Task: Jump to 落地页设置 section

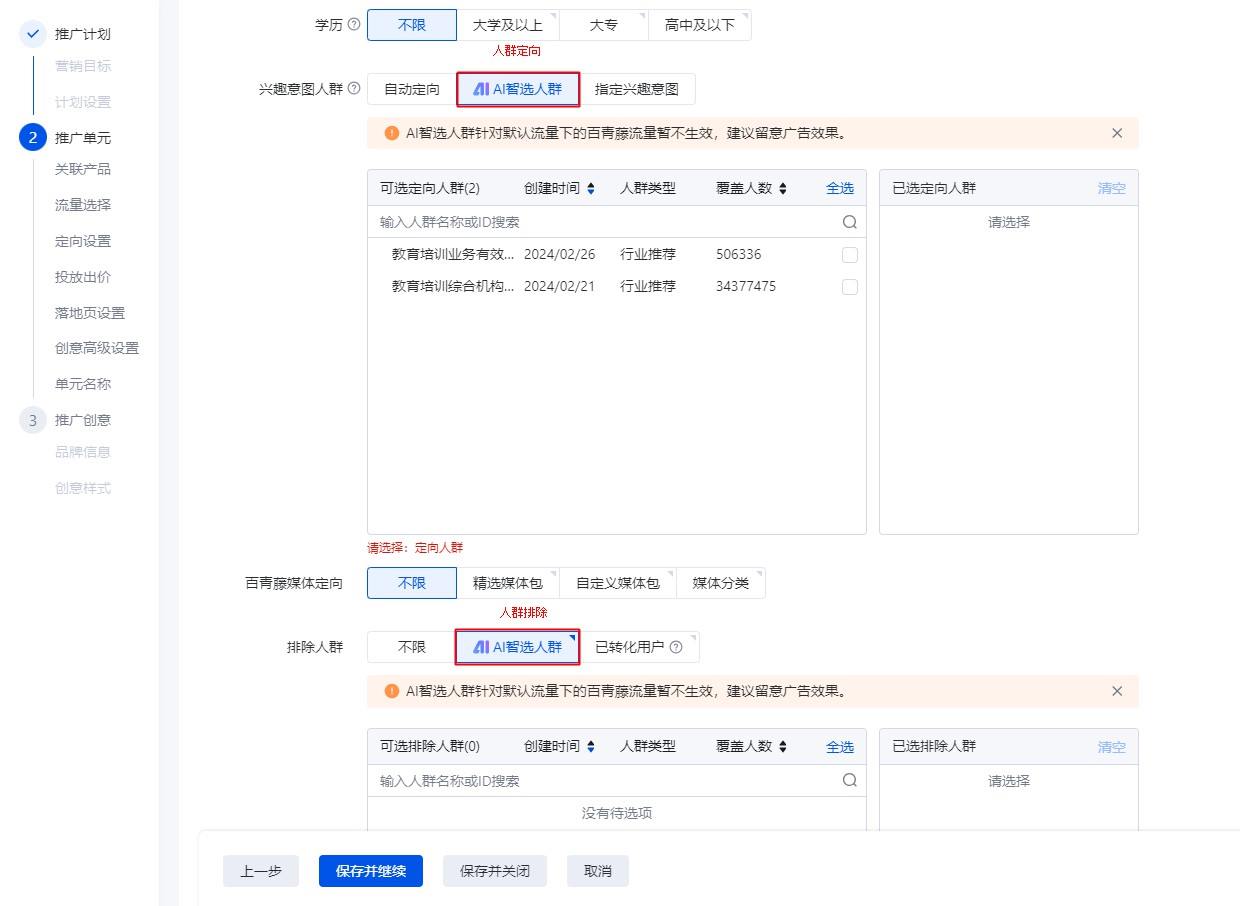Action: click(90, 313)
